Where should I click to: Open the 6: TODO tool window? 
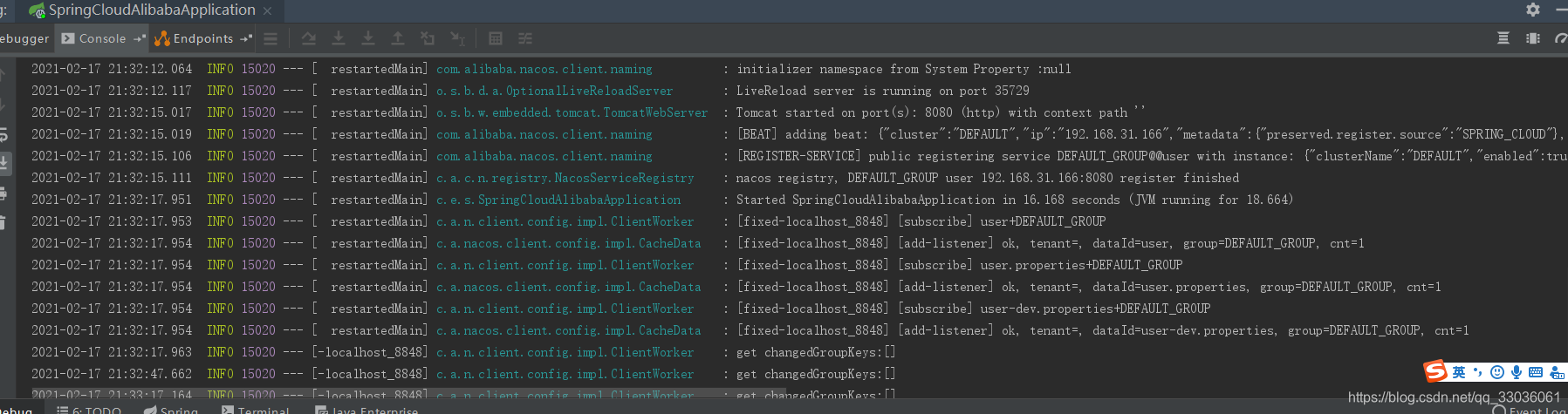coord(89,410)
